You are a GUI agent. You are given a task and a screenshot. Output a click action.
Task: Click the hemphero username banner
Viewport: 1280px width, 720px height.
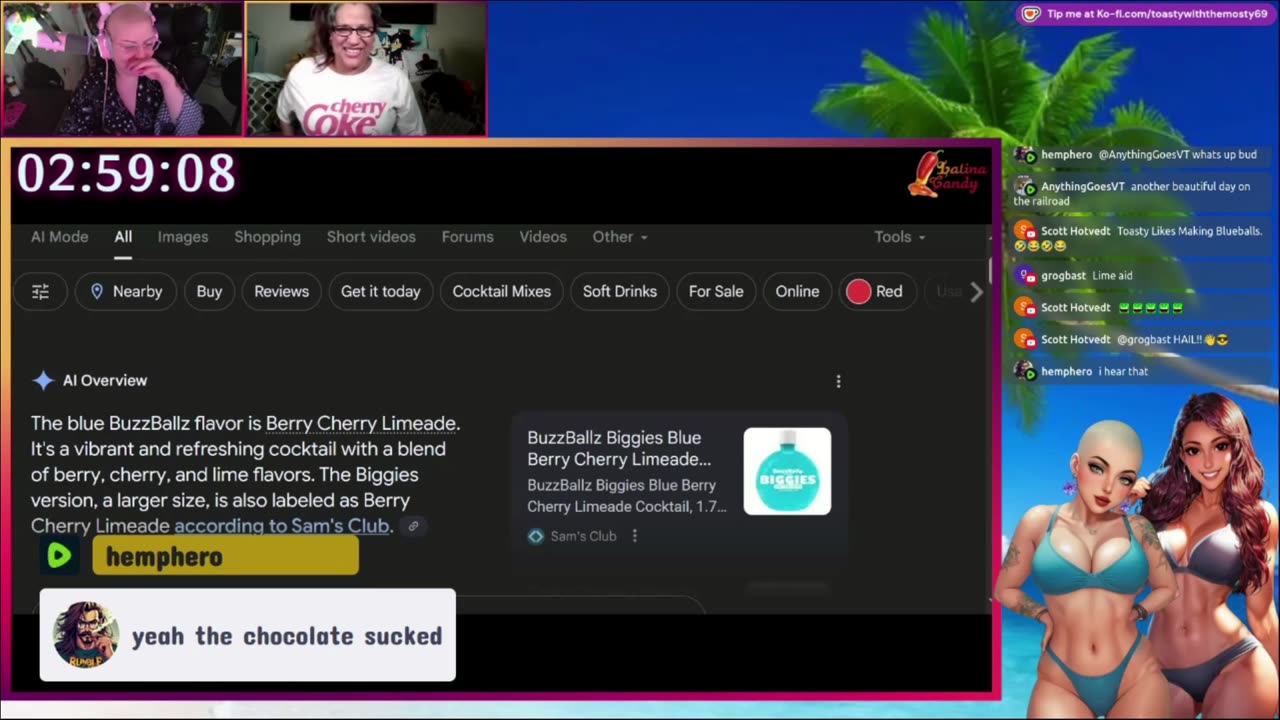pyautogui.click(x=225, y=556)
